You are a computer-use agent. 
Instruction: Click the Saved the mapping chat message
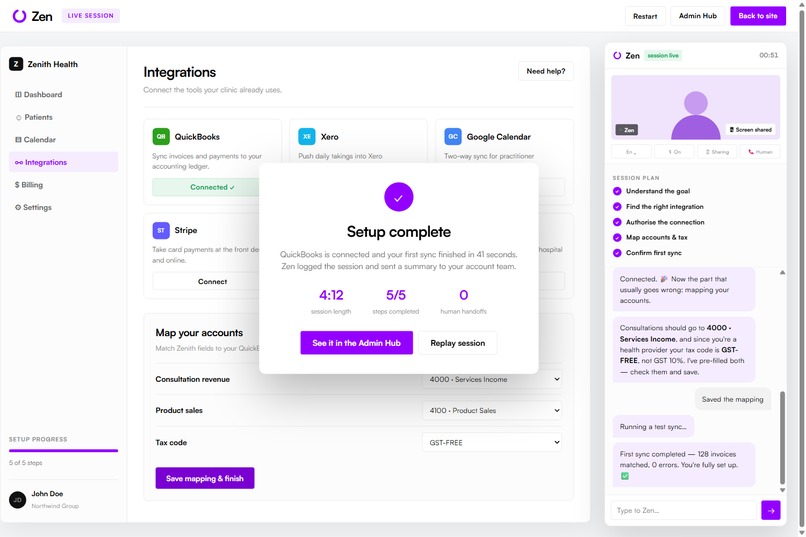[x=732, y=399]
